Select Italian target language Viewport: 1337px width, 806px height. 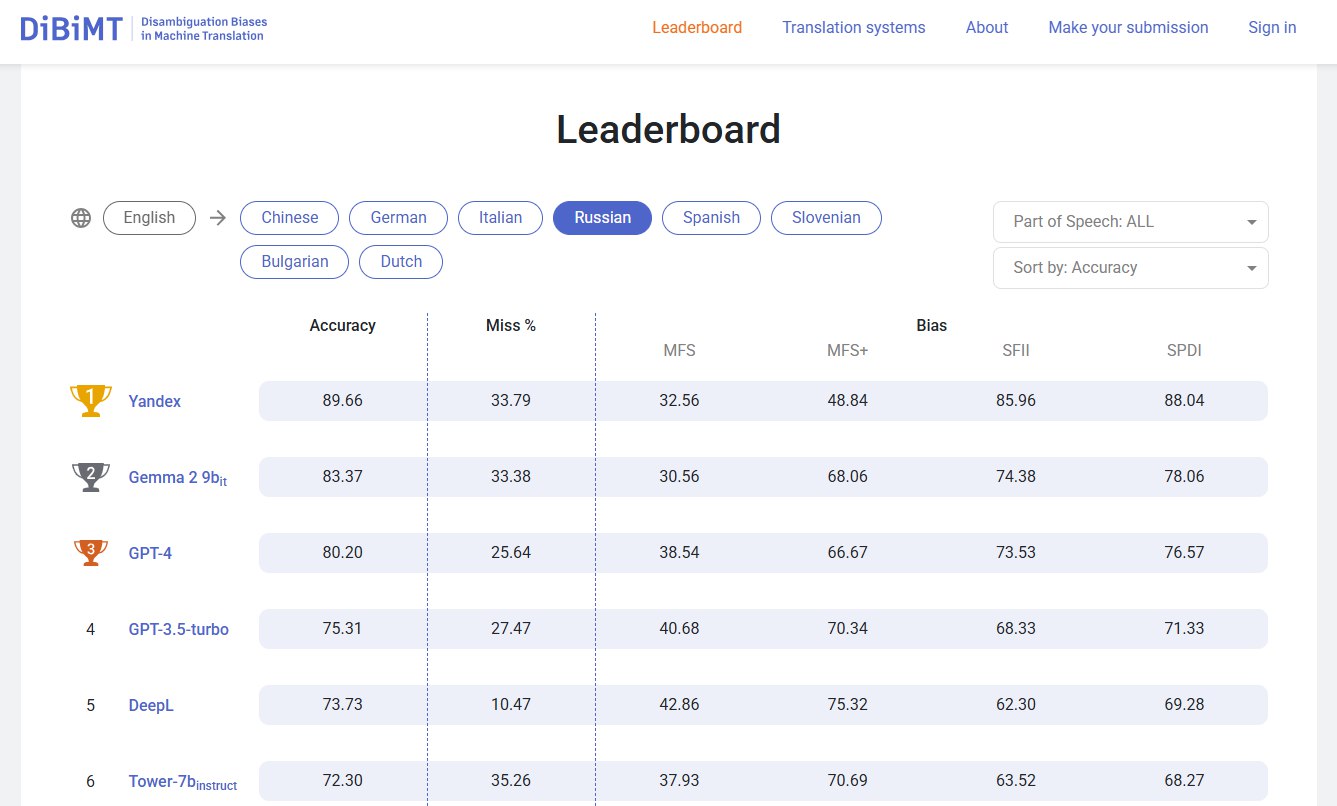click(x=500, y=218)
